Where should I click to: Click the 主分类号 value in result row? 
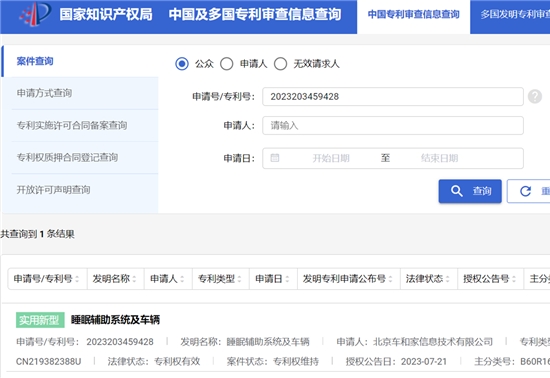(535, 361)
